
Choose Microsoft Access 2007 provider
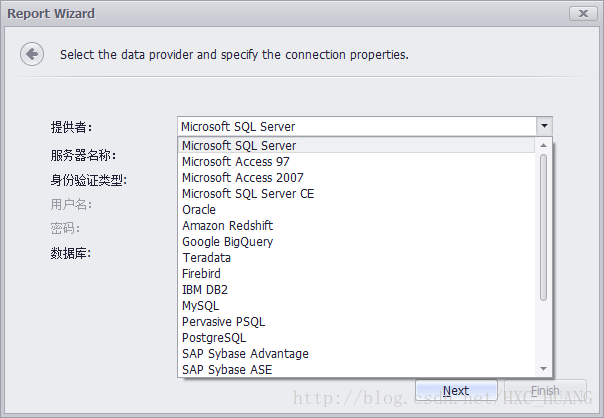(356, 178)
